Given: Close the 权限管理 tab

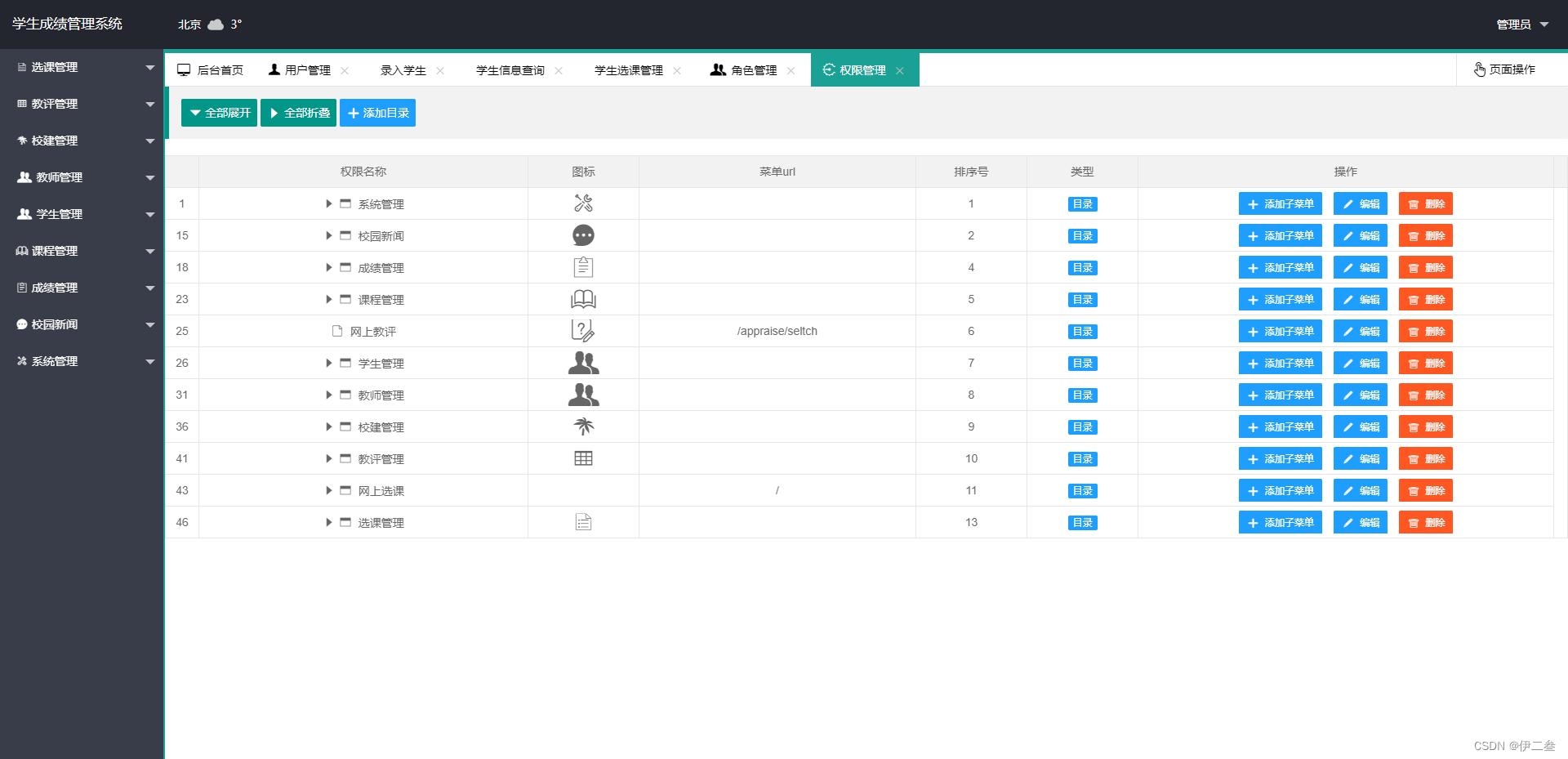Looking at the screenshot, I should pos(900,70).
